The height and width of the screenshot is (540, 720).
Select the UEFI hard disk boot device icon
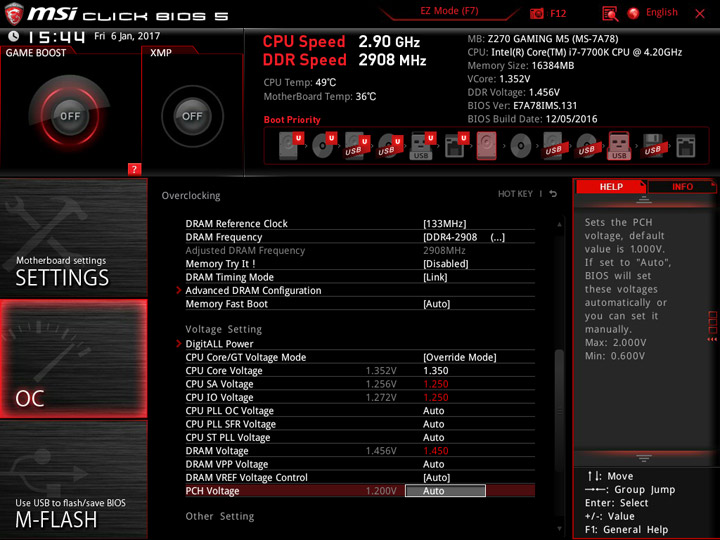[292, 146]
